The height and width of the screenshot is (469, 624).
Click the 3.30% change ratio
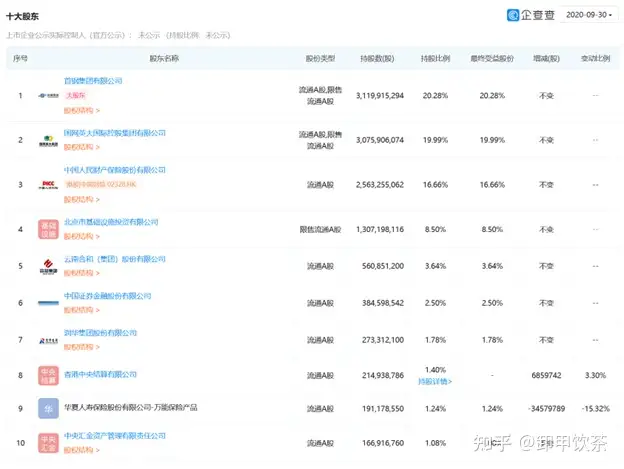(x=596, y=376)
